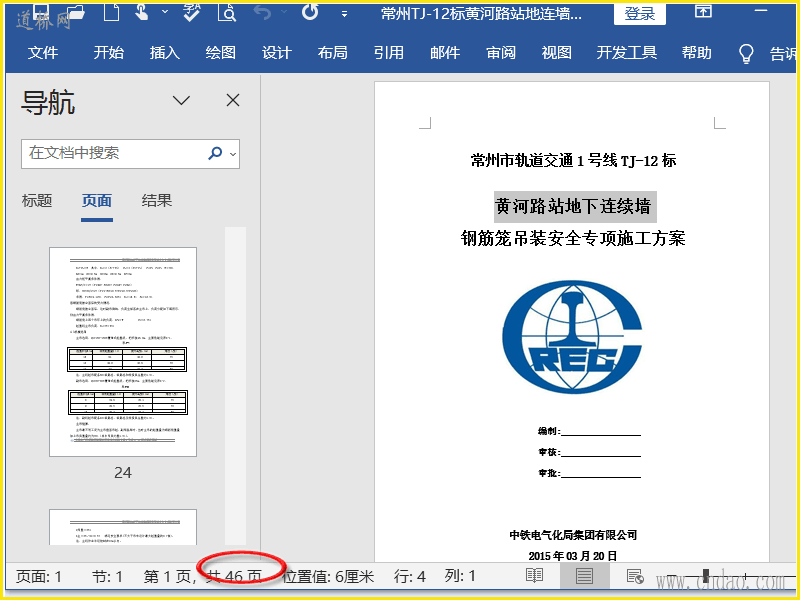Click 节: 1 in status bar
This screenshot has height=600, width=800.
(x=107, y=577)
